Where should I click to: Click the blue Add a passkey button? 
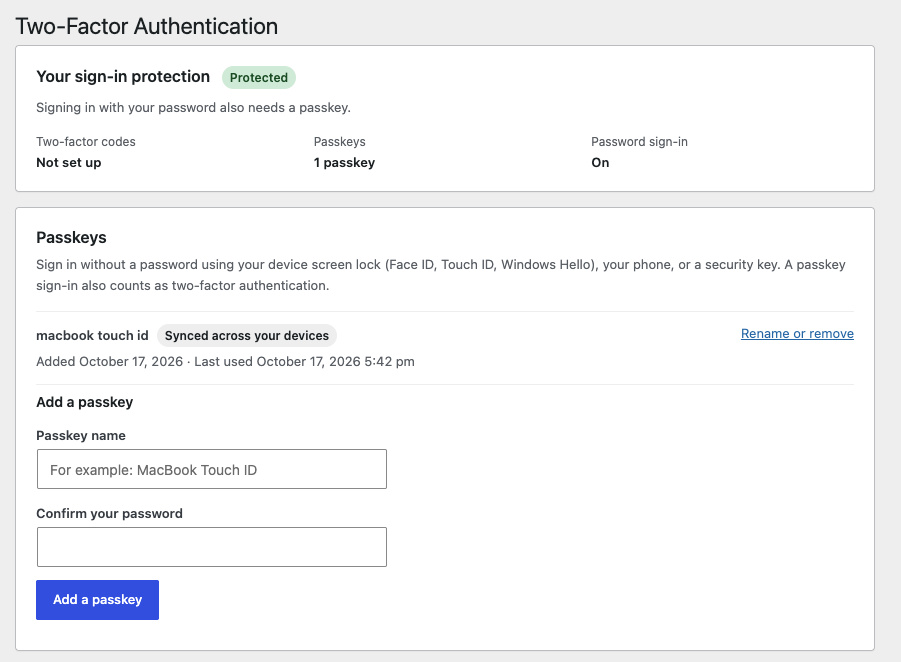97,599
